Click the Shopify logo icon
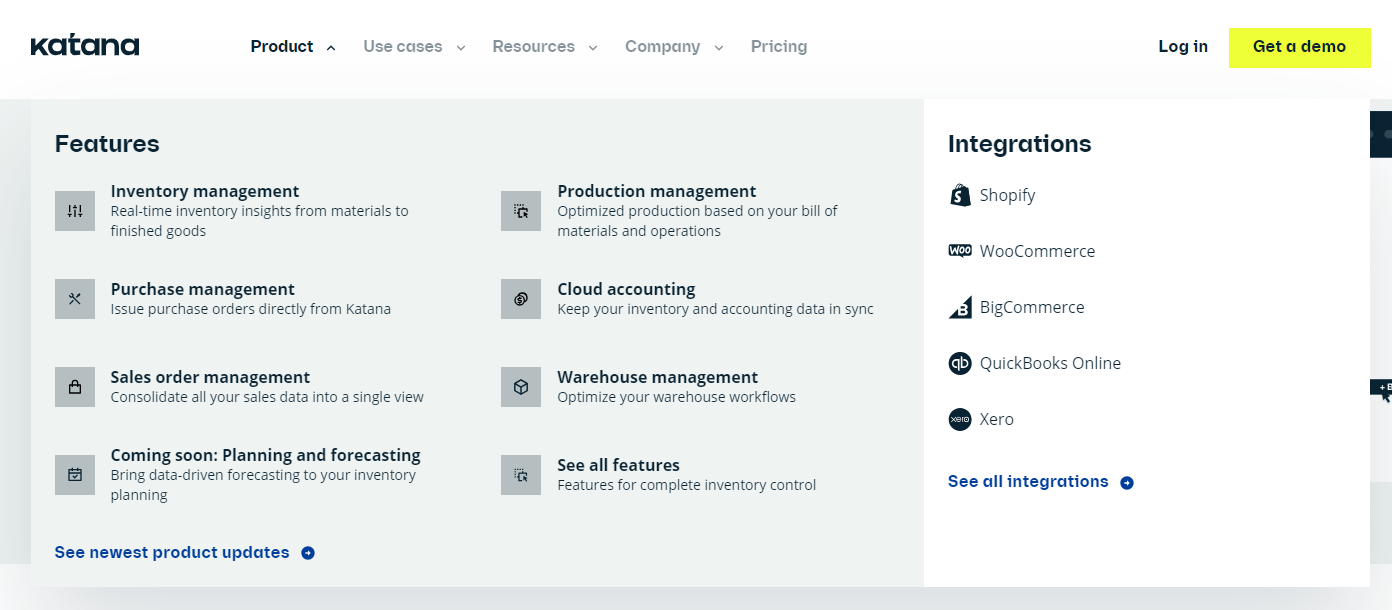 (x=960, y=195)
